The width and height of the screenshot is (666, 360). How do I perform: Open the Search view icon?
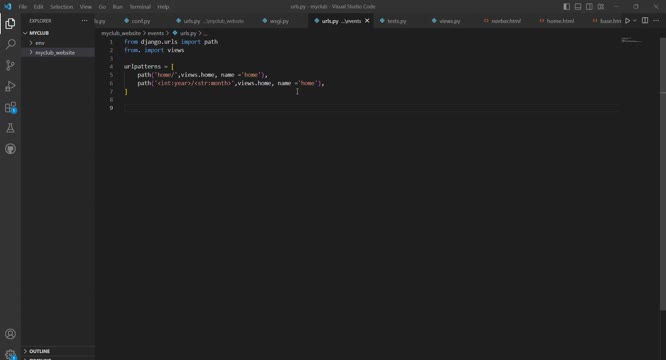point(10,44)
